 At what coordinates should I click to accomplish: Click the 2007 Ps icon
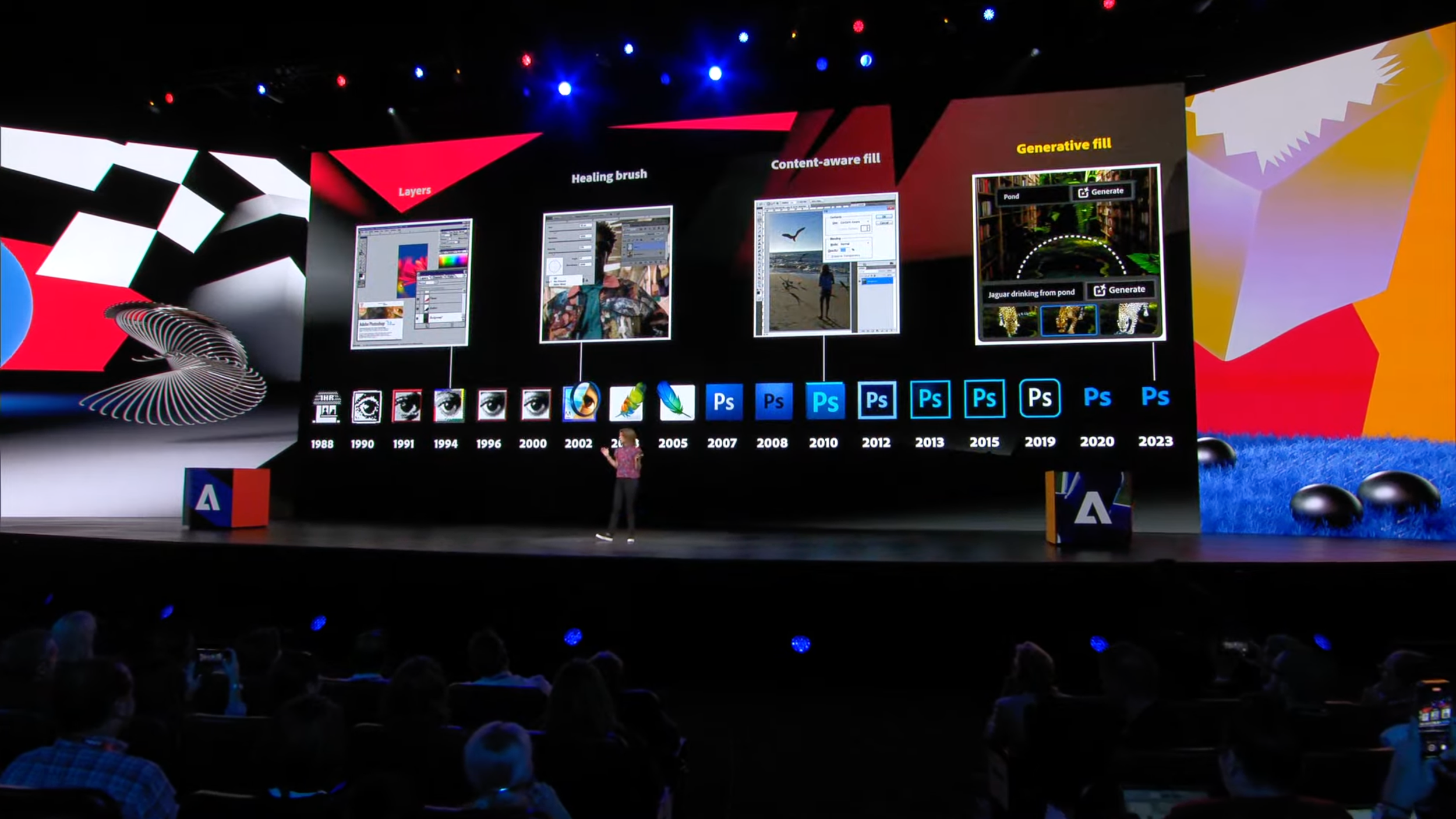pyautogui.click(x=724, y=401)
